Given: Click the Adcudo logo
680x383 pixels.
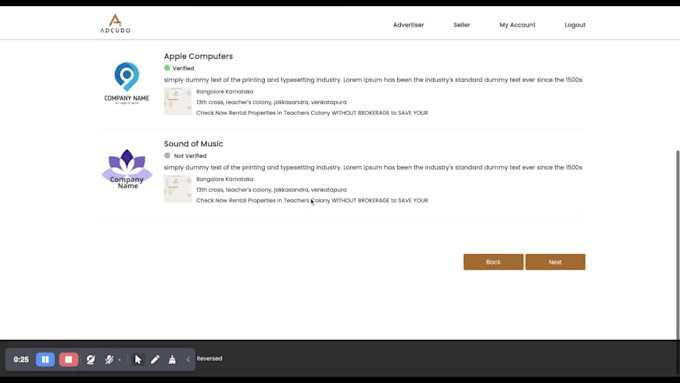Looking at the screenshot, I should coord(115,23).
